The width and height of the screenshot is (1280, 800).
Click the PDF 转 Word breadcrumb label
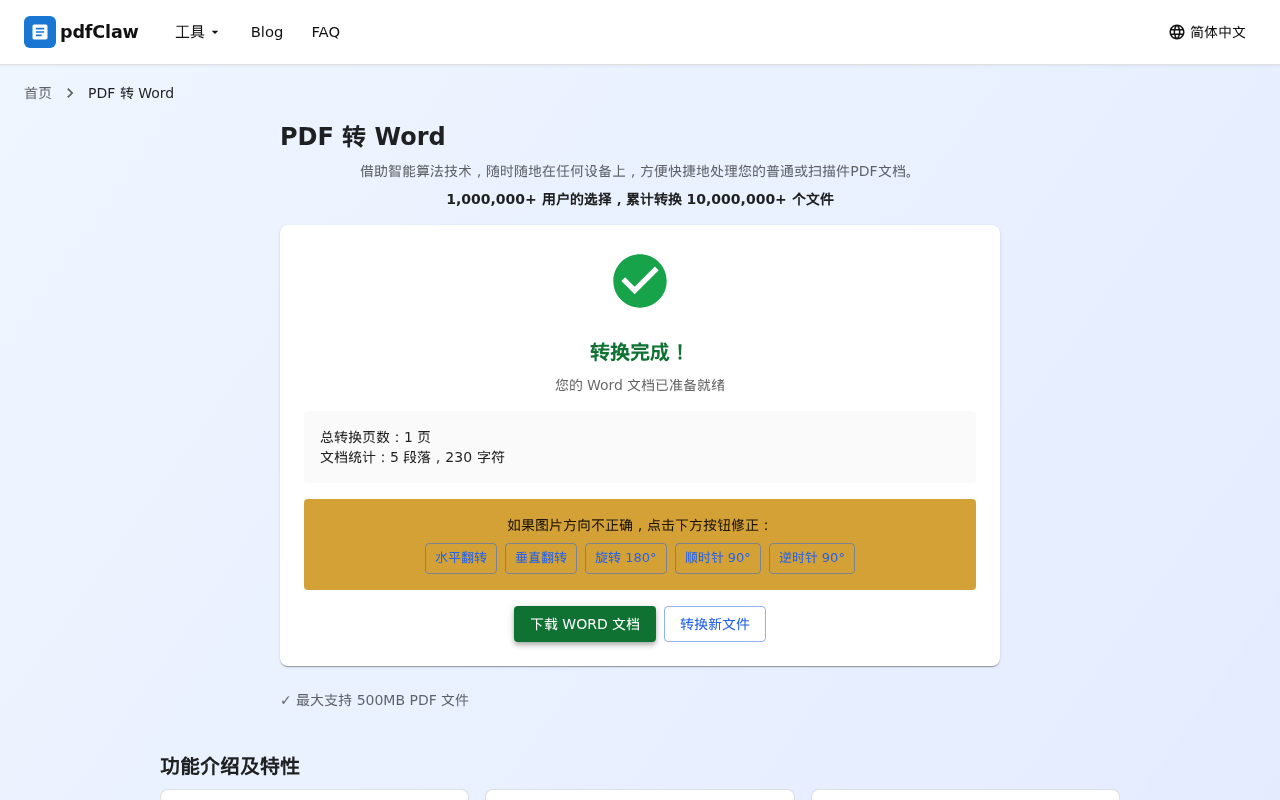(131, 92)
